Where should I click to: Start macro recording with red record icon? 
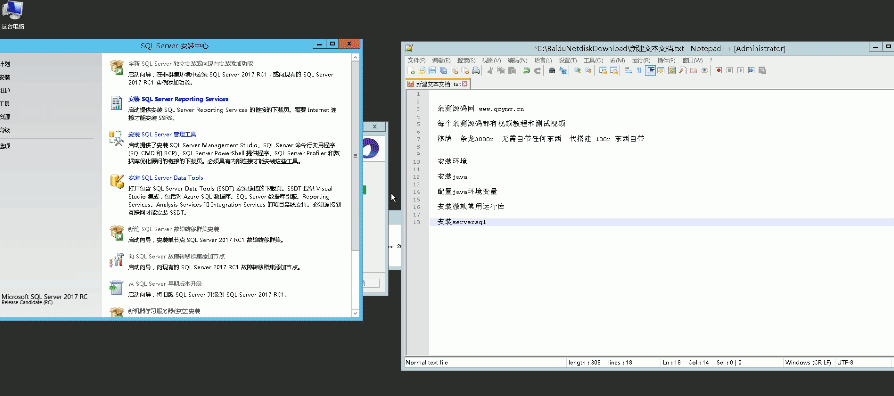[719, 71]
